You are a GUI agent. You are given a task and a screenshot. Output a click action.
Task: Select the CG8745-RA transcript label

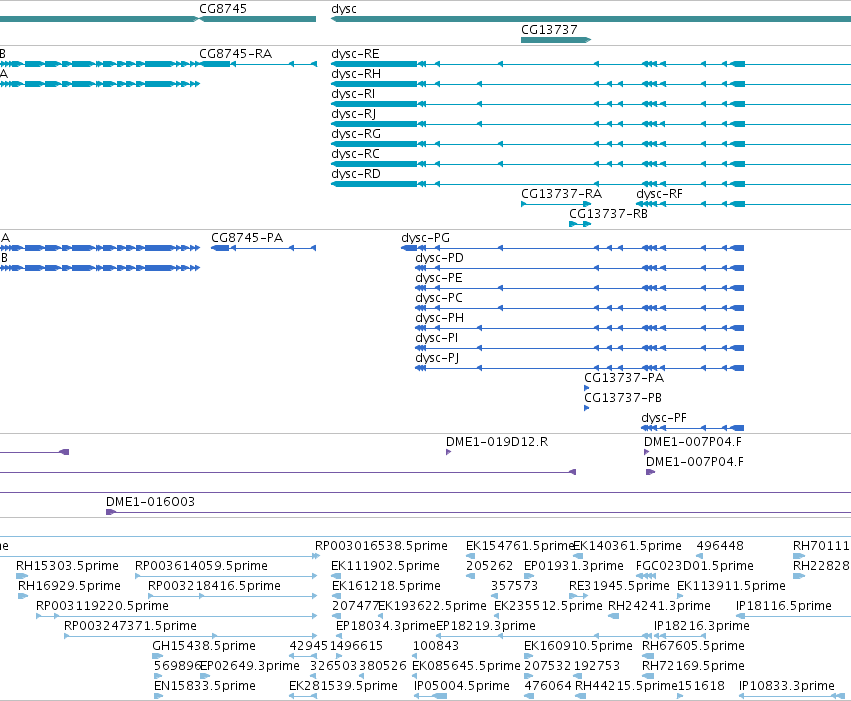(236, 54)
